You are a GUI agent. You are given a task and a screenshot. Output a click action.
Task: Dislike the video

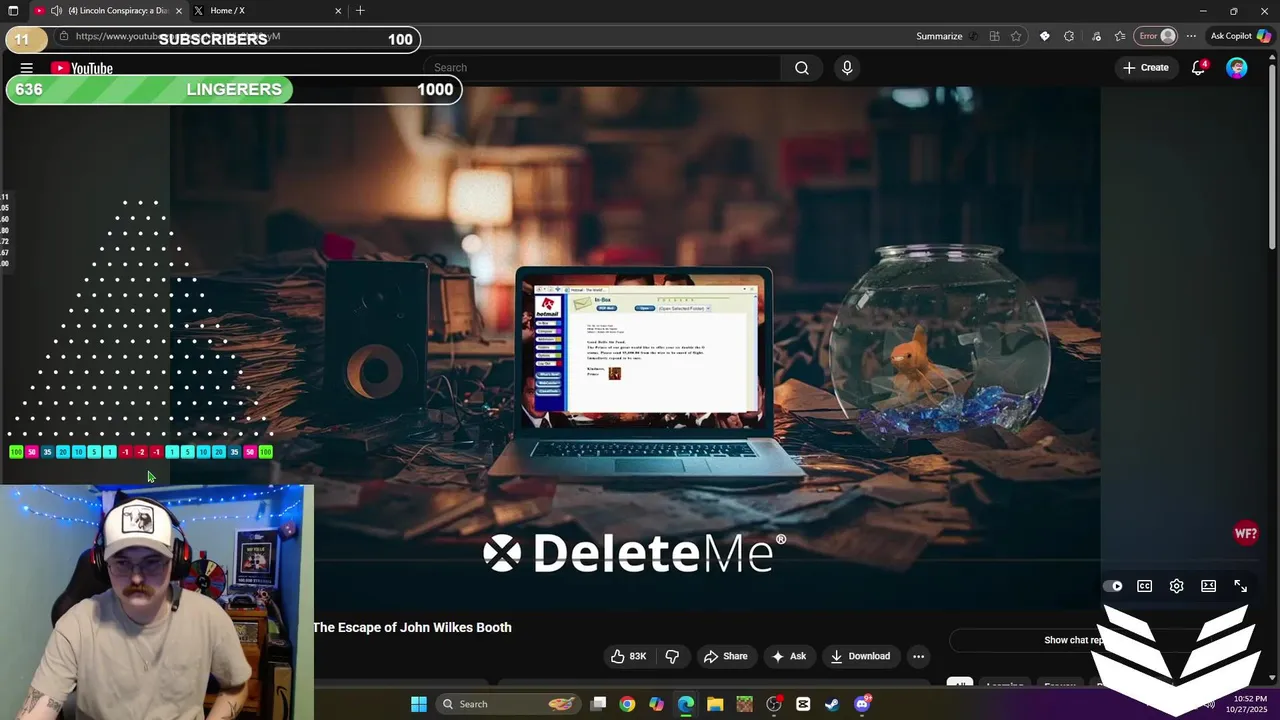(672, 656)
